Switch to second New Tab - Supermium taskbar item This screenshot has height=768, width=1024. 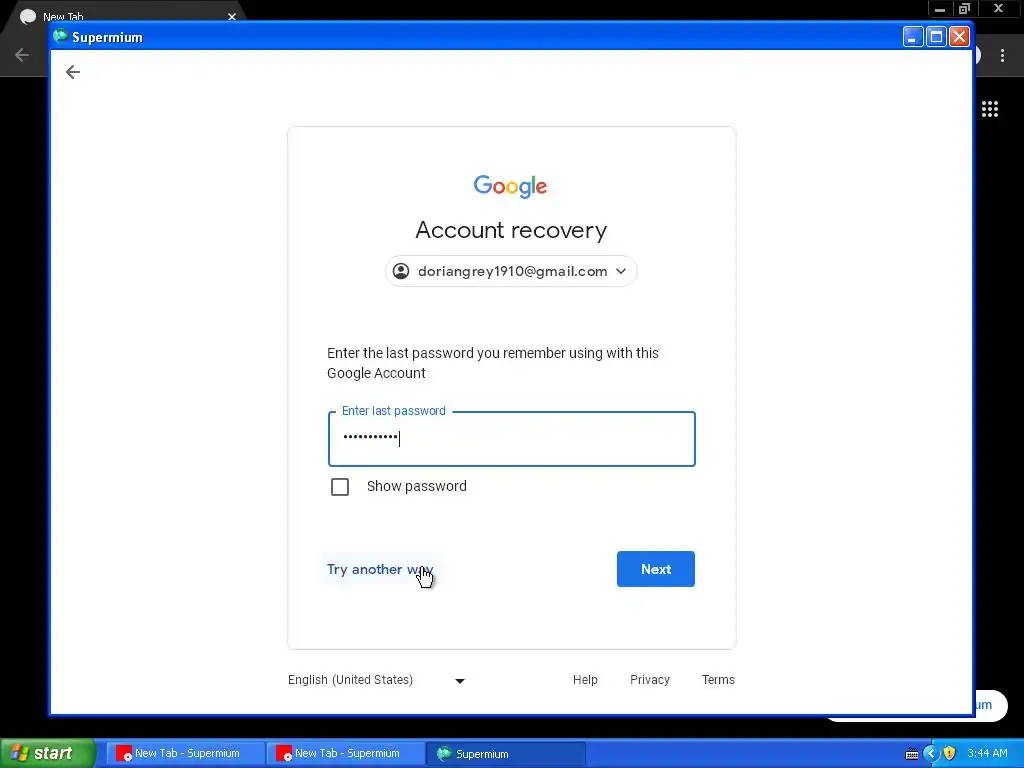tap(345, 753)
